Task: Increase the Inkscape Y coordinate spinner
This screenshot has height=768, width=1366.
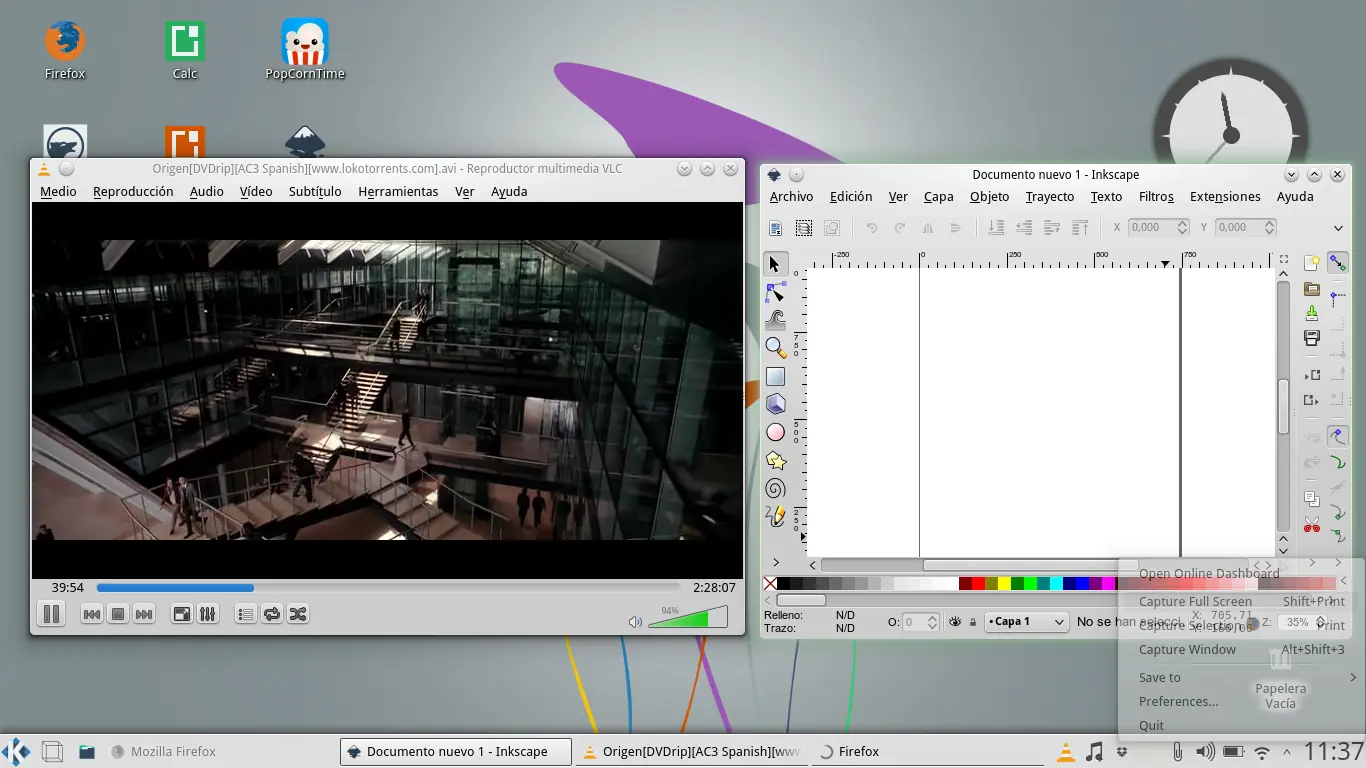Action: pyautogui.click(x=1270, y=223)
